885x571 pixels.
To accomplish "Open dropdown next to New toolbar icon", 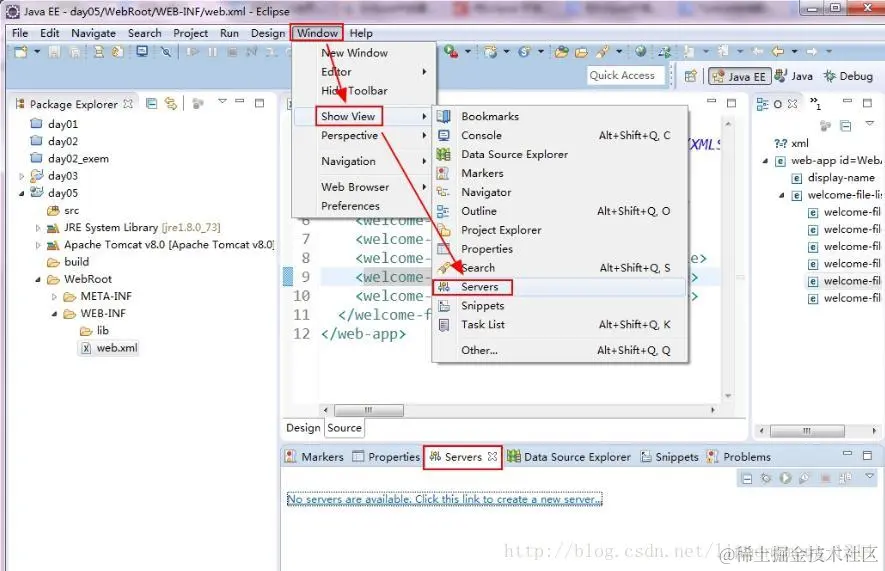I will pyautogui.click(x=37, y=52).
